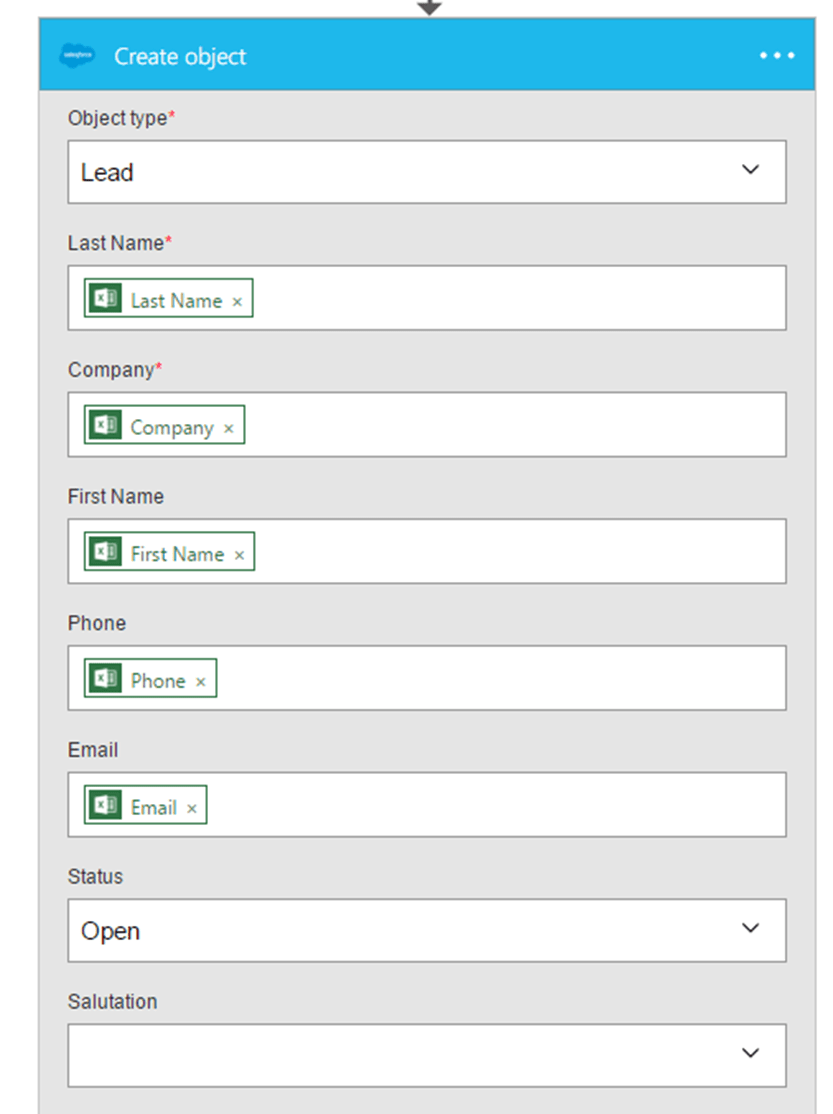Remove the Email dynamic token
Image resolution: width=833 pixels, height=1114 pixels.
click(x=191, y=809)
